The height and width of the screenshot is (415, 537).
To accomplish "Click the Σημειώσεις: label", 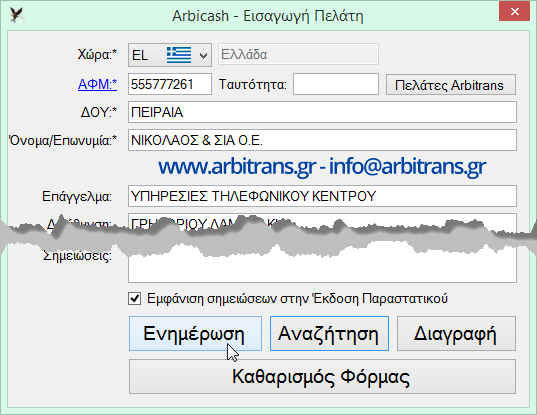I will pyautogui.click(x=77, y=256).
